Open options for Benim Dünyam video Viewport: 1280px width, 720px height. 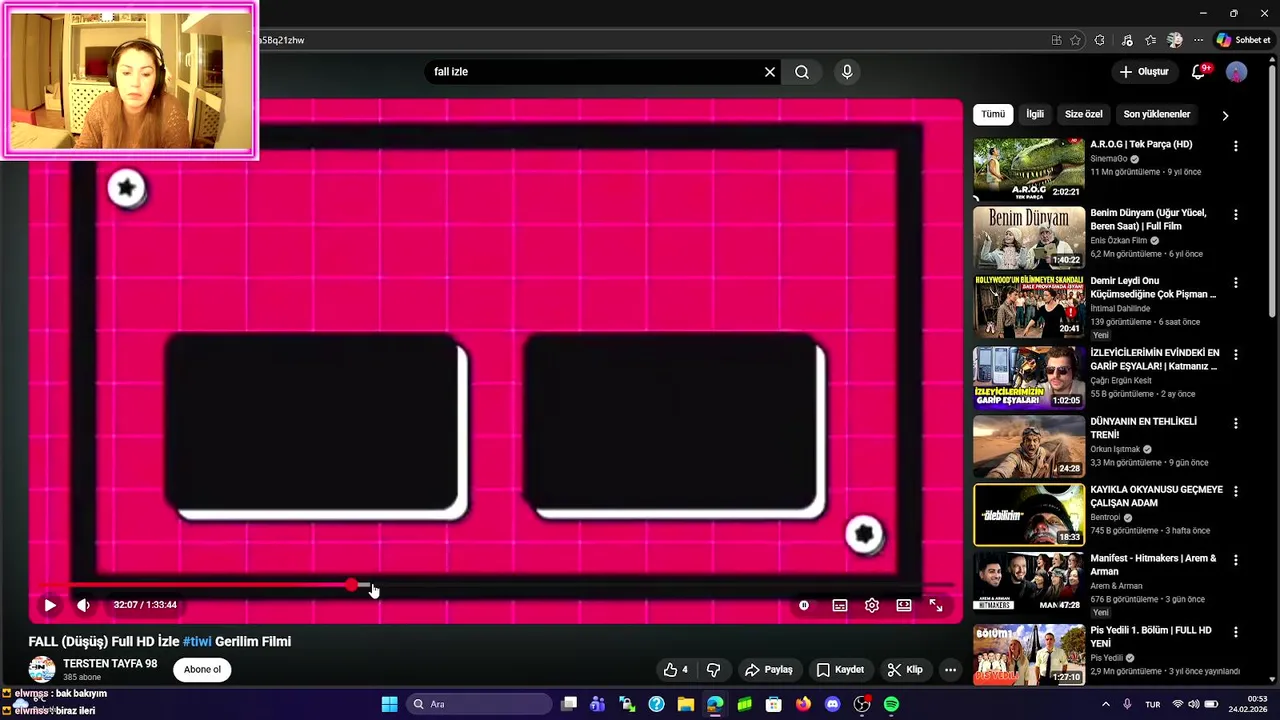coord(1236,215)
